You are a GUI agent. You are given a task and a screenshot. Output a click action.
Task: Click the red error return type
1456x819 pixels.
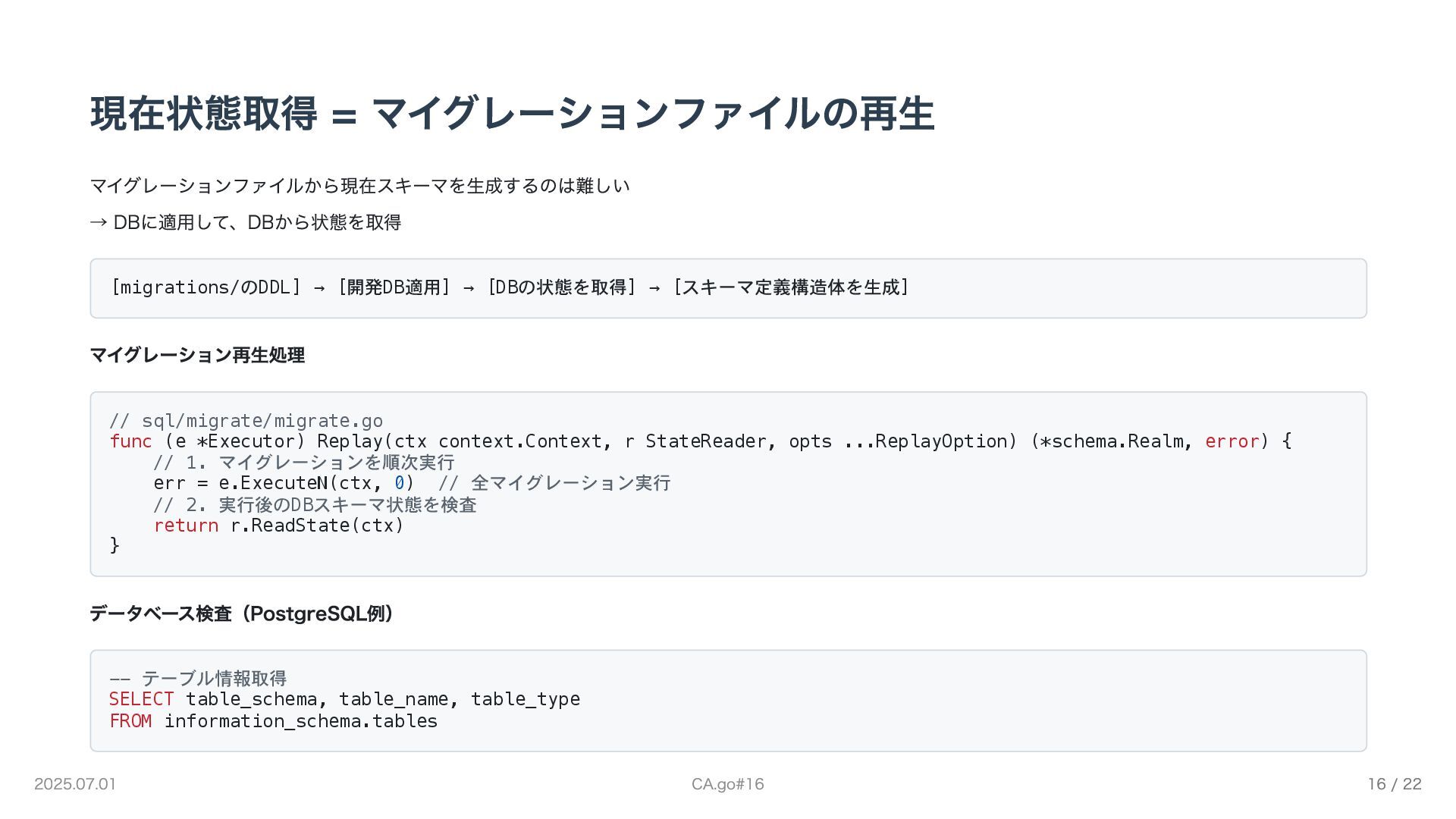point(1232,441)
